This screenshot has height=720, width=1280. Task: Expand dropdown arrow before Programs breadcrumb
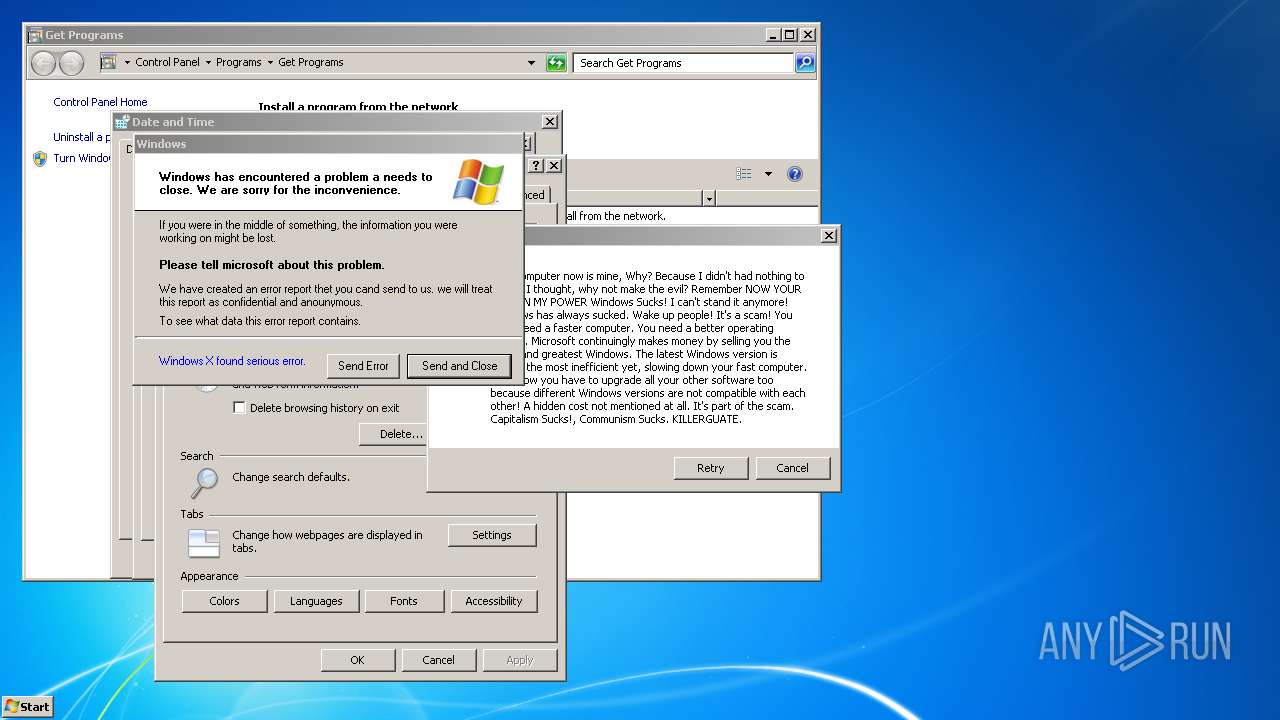208,63
